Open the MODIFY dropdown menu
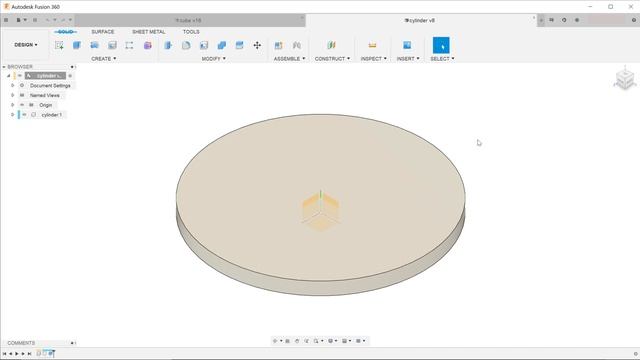The height and width of the screenshot is (360, 640). click(x=213, y=59)
